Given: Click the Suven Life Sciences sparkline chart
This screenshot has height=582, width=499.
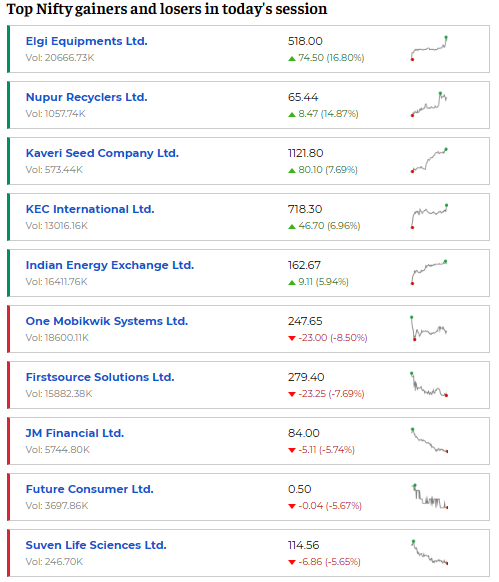Looking at the screenshot, I should point(430,553).
